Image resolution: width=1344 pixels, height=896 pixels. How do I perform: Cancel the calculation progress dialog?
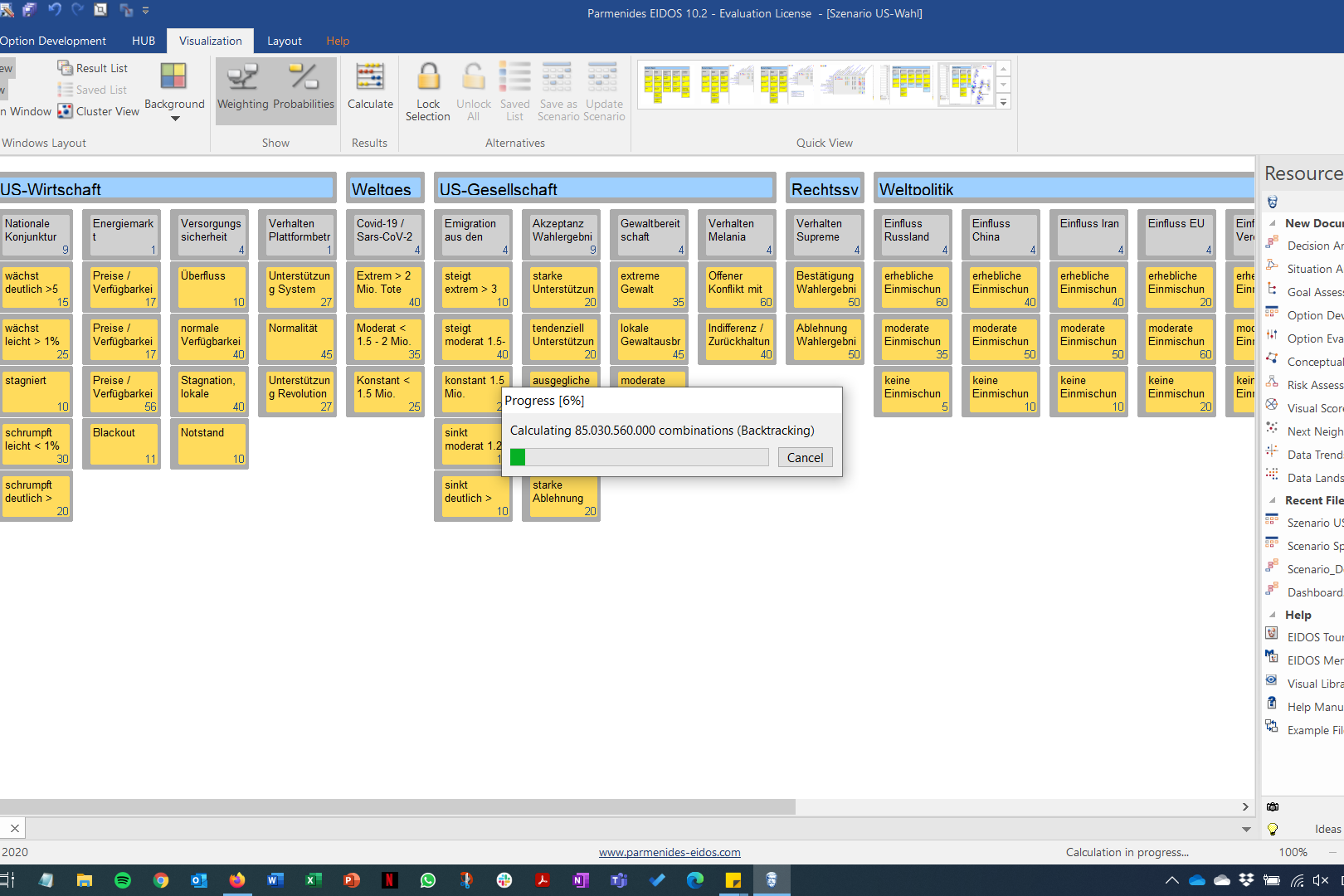(x=805, y=457)
